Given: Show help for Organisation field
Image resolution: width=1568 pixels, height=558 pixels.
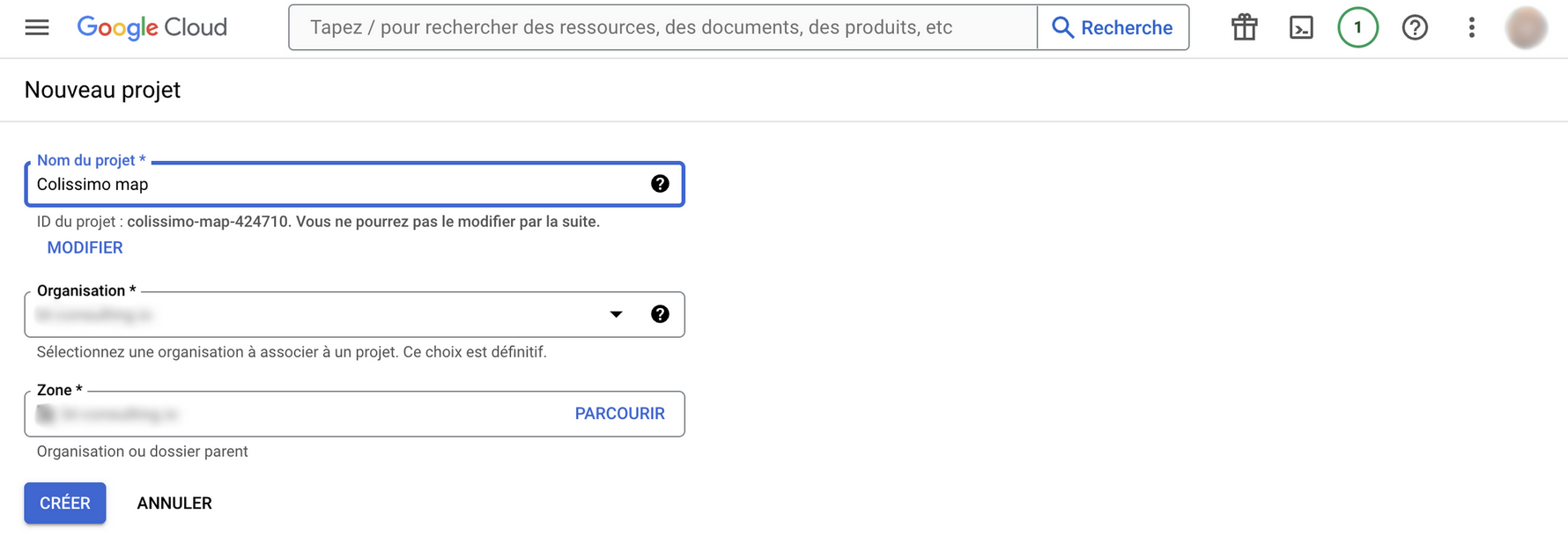Looking at the screenshot, I should pyautogui.click(x=660, y=314).
